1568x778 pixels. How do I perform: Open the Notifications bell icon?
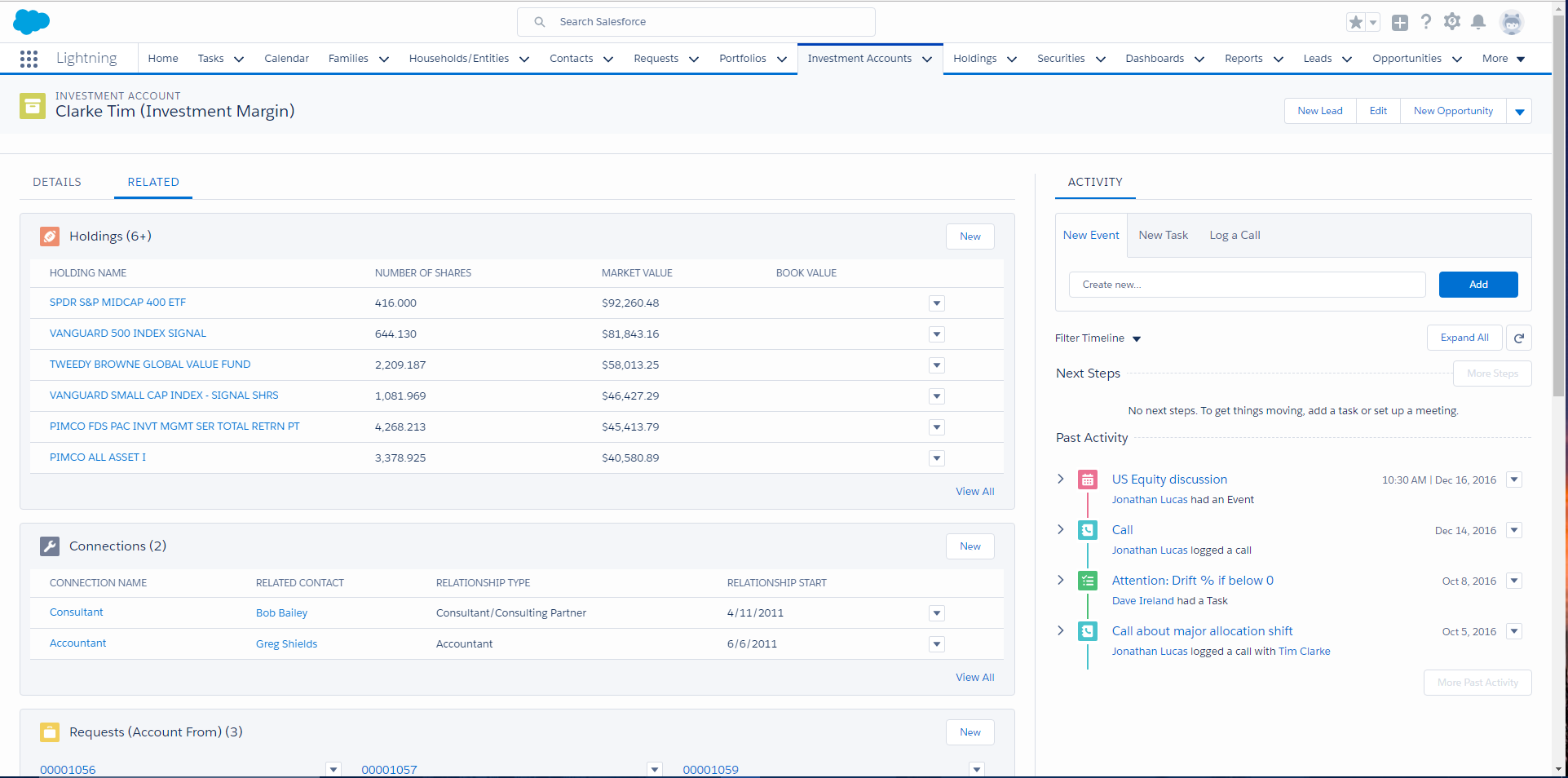[x=1478, y=22]
